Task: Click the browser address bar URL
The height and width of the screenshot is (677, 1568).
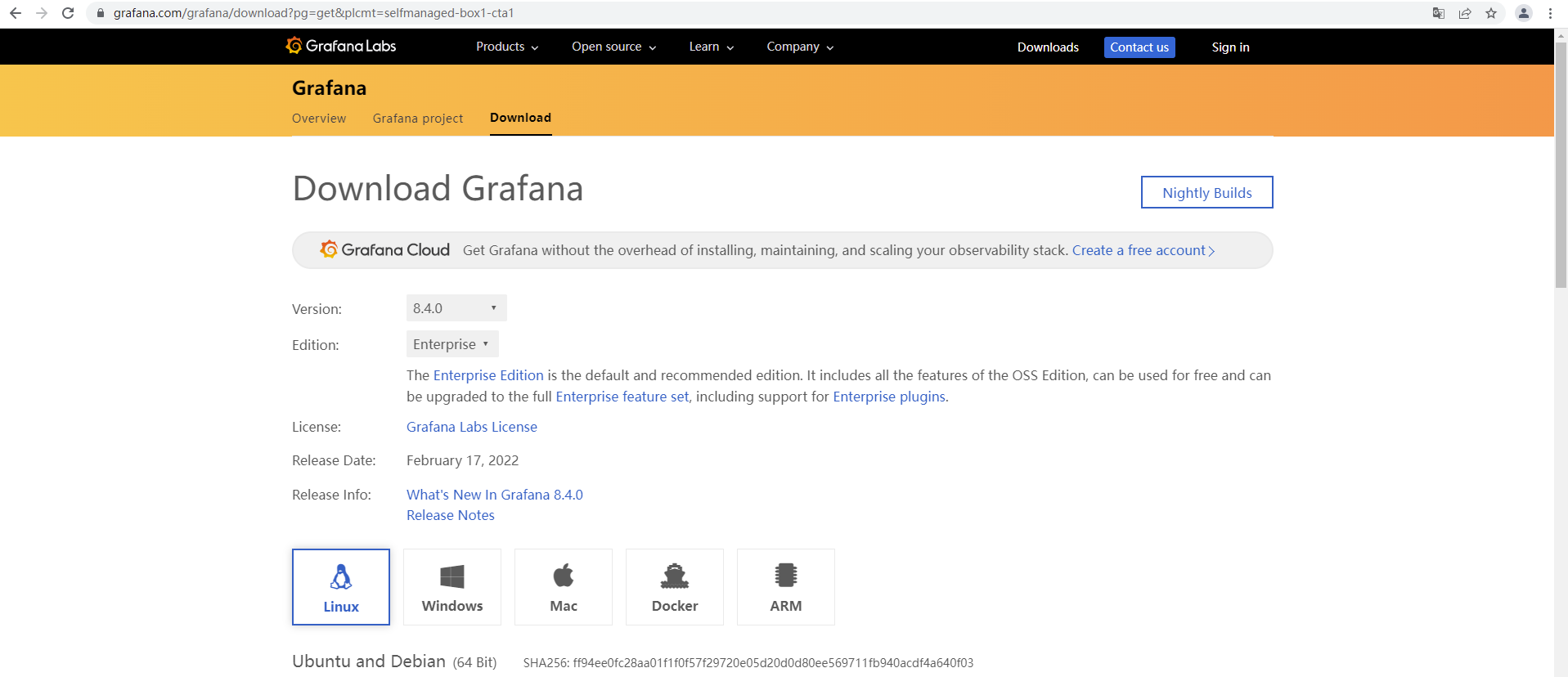Action: pos(313,13)
